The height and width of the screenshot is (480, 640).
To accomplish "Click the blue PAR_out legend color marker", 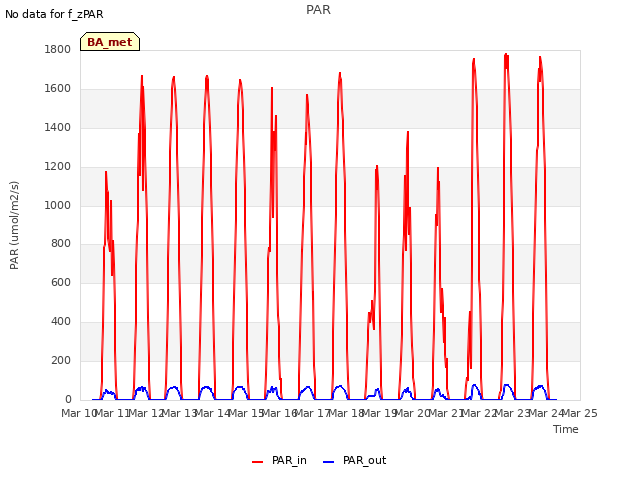I will 329,462.
